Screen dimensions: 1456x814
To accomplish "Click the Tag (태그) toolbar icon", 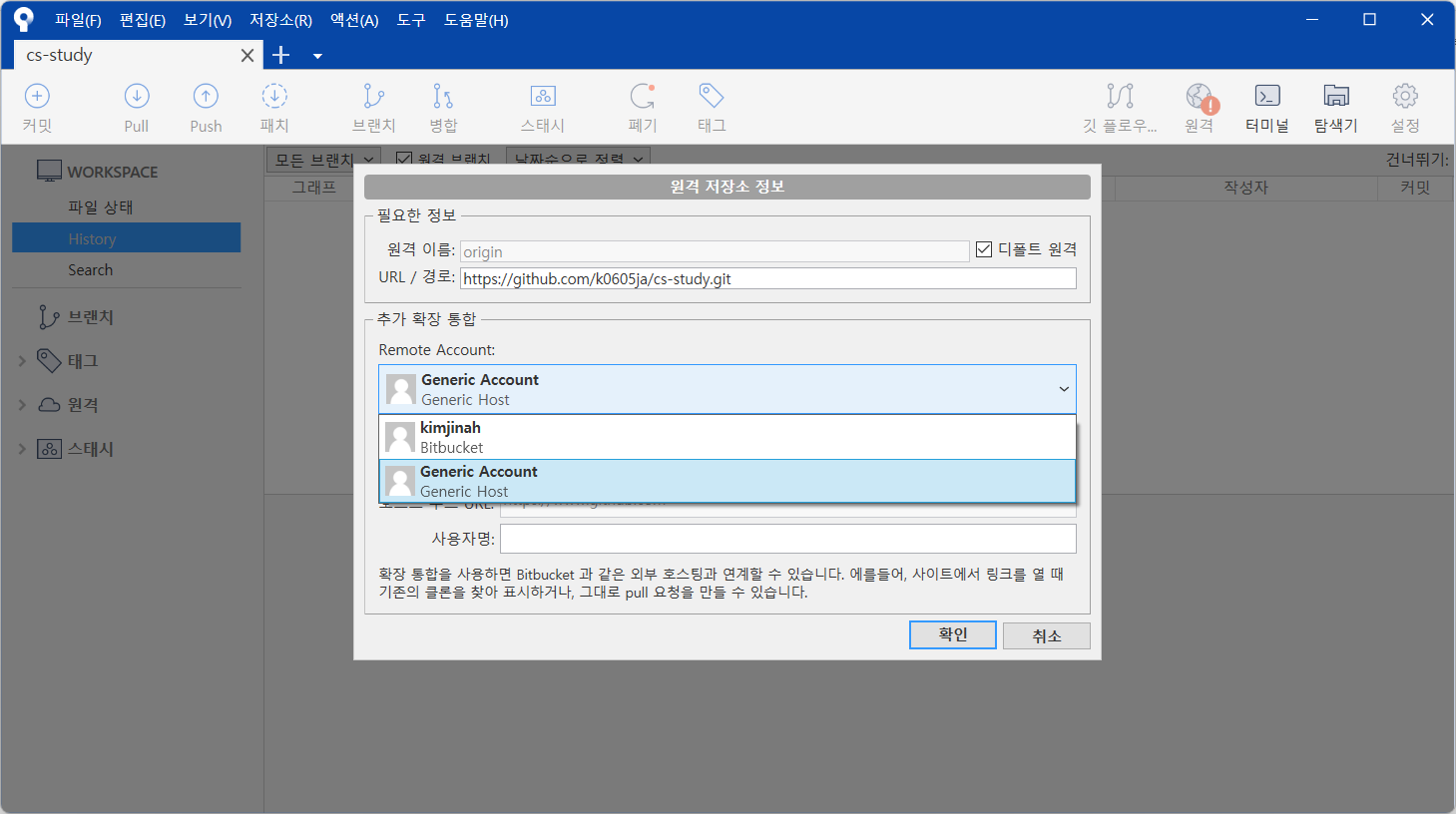I will (x=712, y=96).
